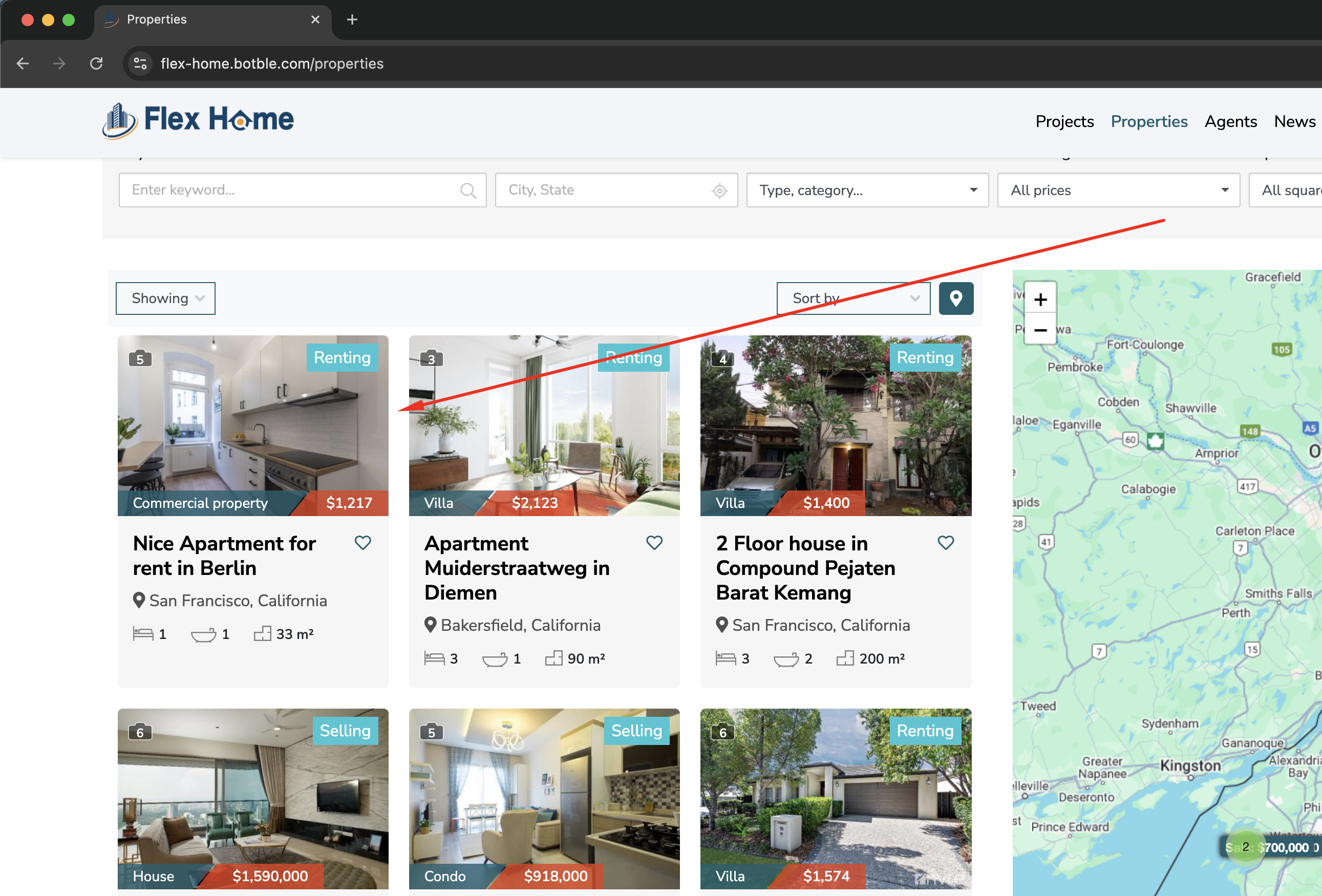This screenshot has width=1322, height=896.
Task: Reload the page in the browser
Action: [96, 63]
